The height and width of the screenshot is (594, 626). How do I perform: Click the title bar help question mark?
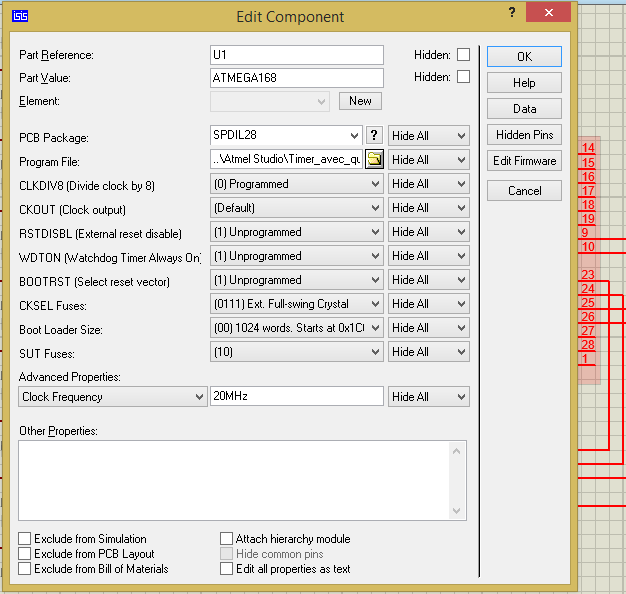(x=512, y=12)
